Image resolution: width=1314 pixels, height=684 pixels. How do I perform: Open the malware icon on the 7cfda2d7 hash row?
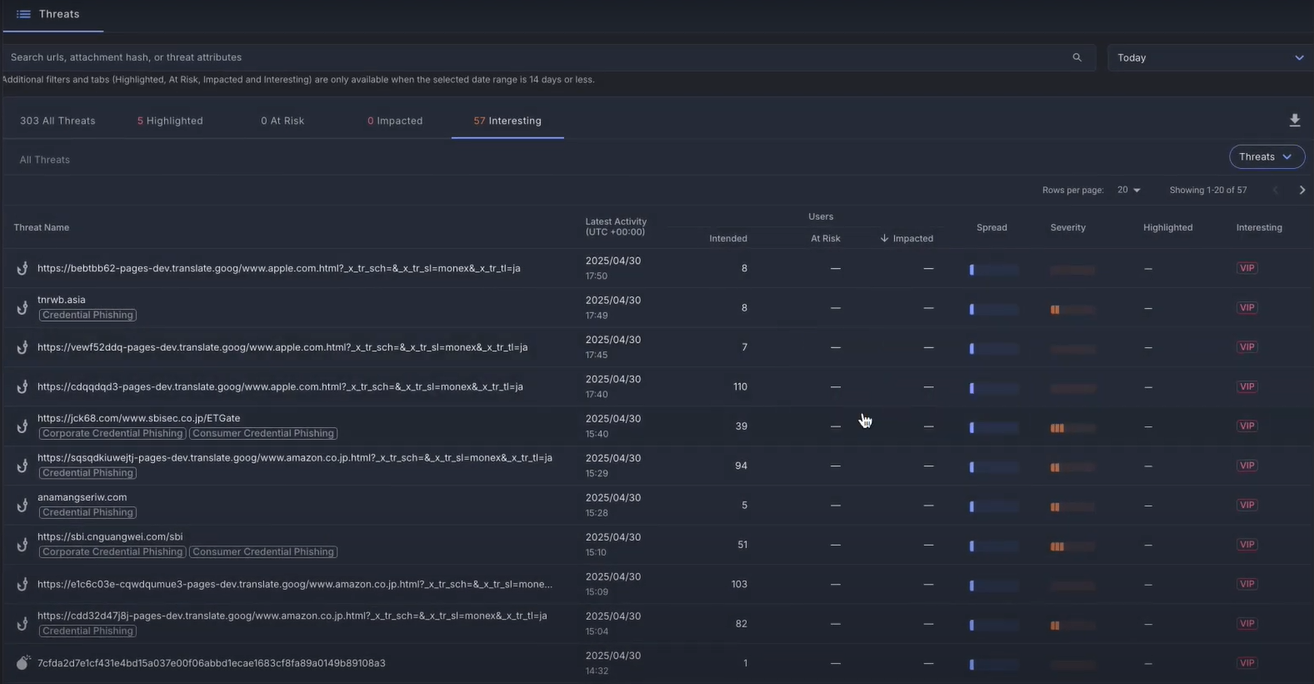pyautogui.click(x=21, y=662)
